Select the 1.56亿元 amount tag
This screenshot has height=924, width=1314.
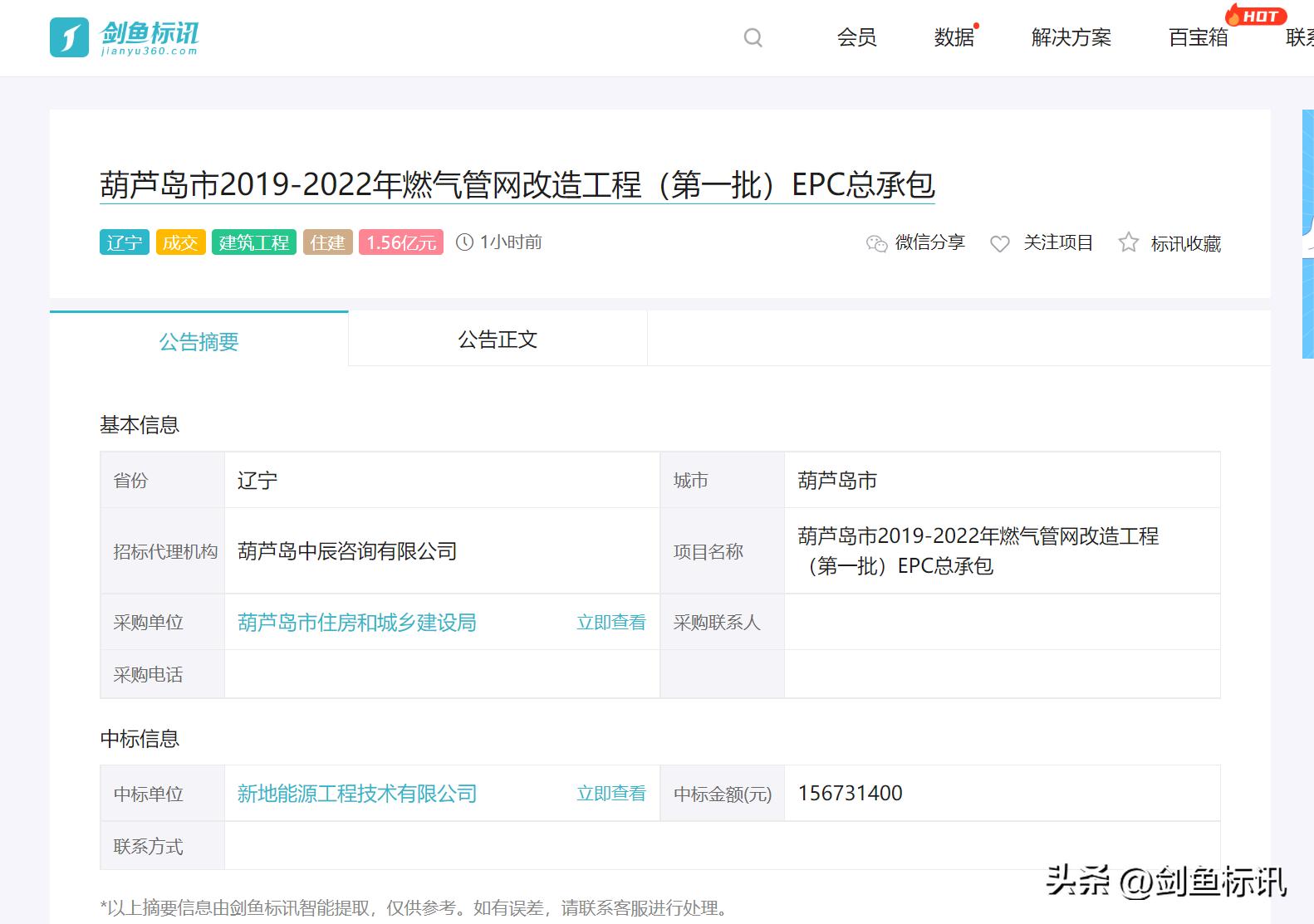[401, 242]
